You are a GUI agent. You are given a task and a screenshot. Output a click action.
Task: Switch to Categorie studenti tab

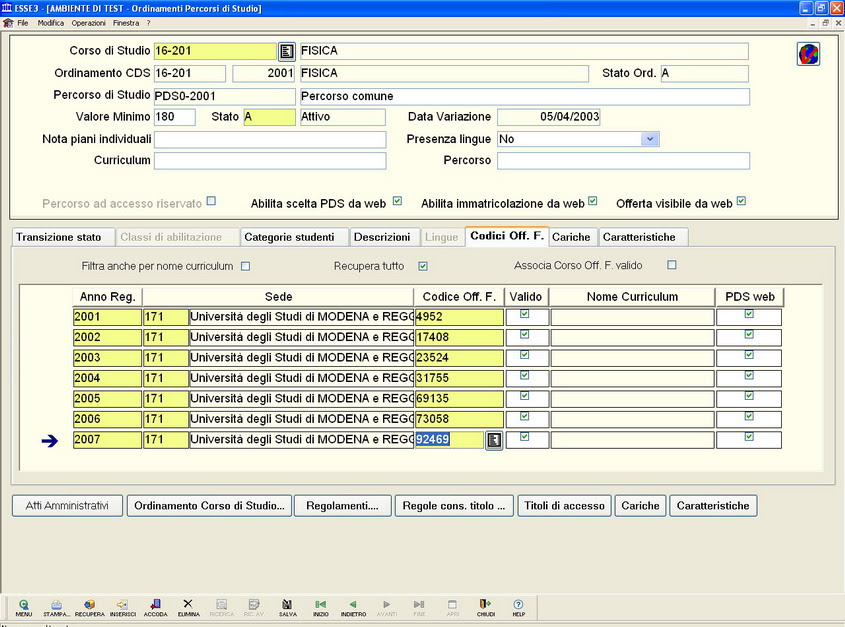click(x=294, y=237)
